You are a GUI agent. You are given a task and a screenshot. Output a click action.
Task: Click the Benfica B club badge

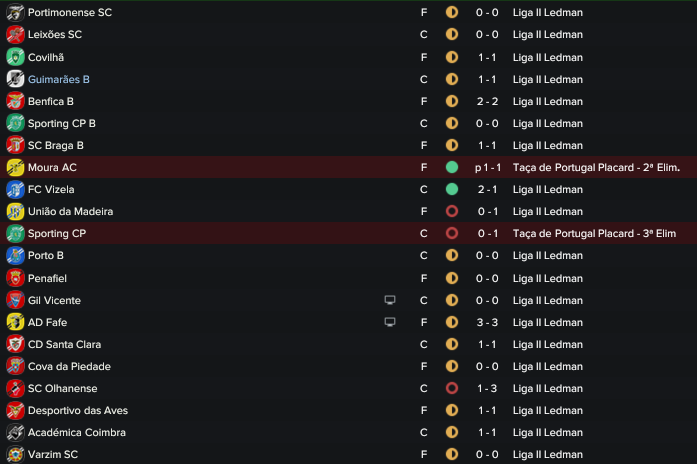coord(15,101)
